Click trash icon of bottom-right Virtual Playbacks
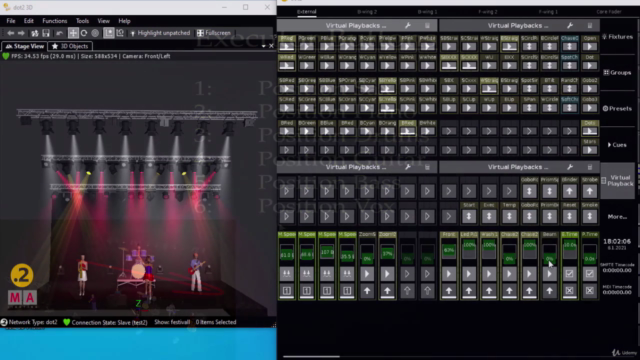 pyautogui.click(x=590, y=167)
